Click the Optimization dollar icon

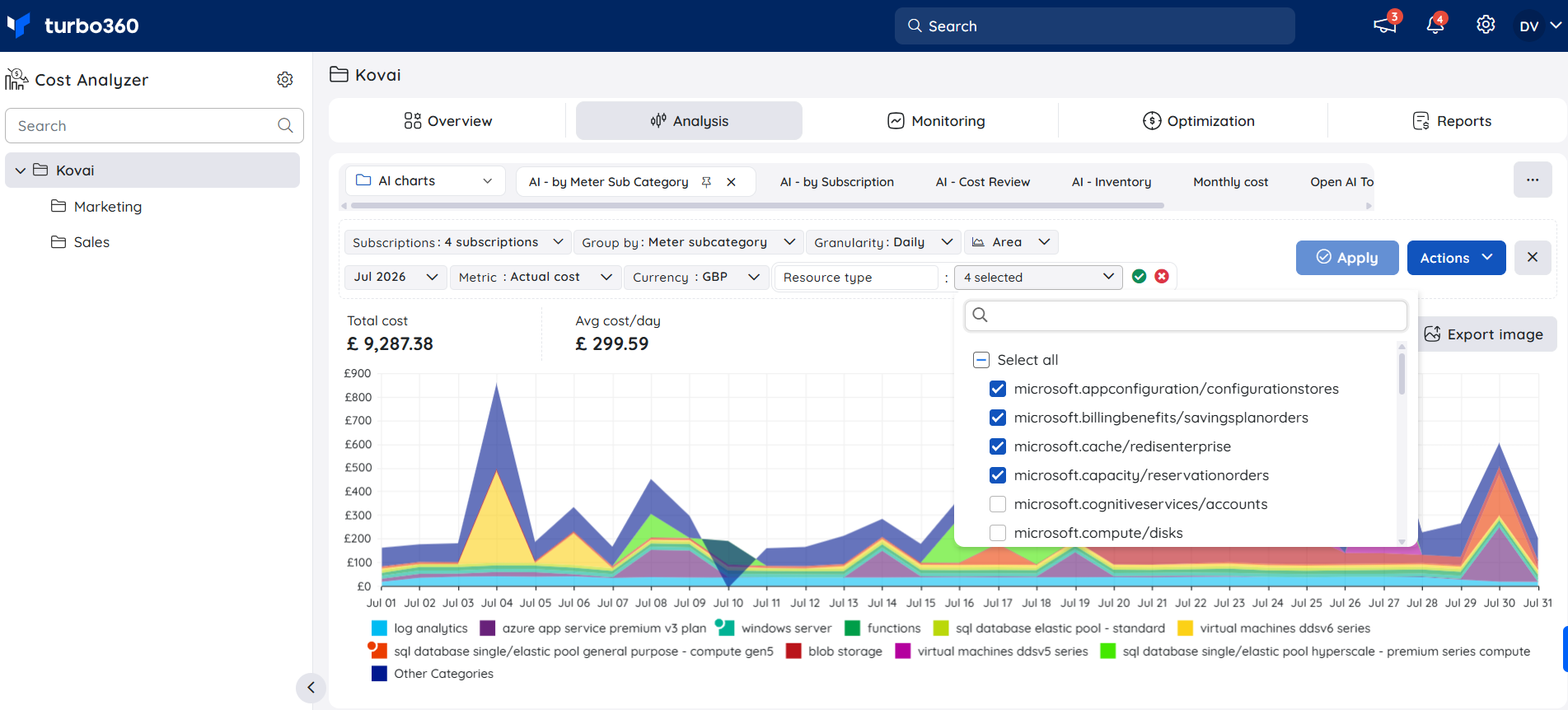(x=1152, y=121)
